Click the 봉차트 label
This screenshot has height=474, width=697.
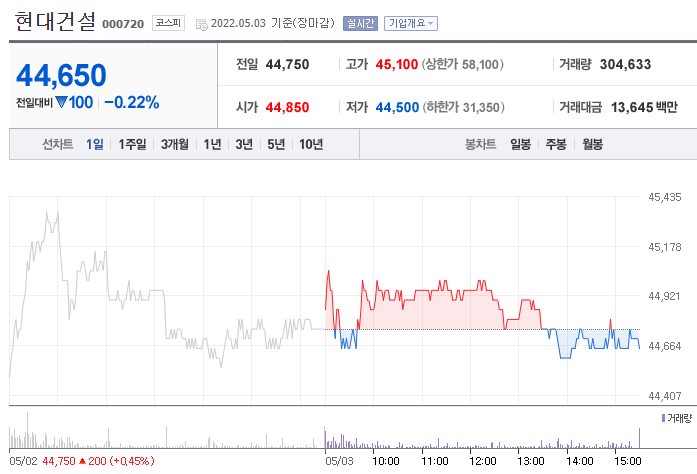(x=481, y=144)
